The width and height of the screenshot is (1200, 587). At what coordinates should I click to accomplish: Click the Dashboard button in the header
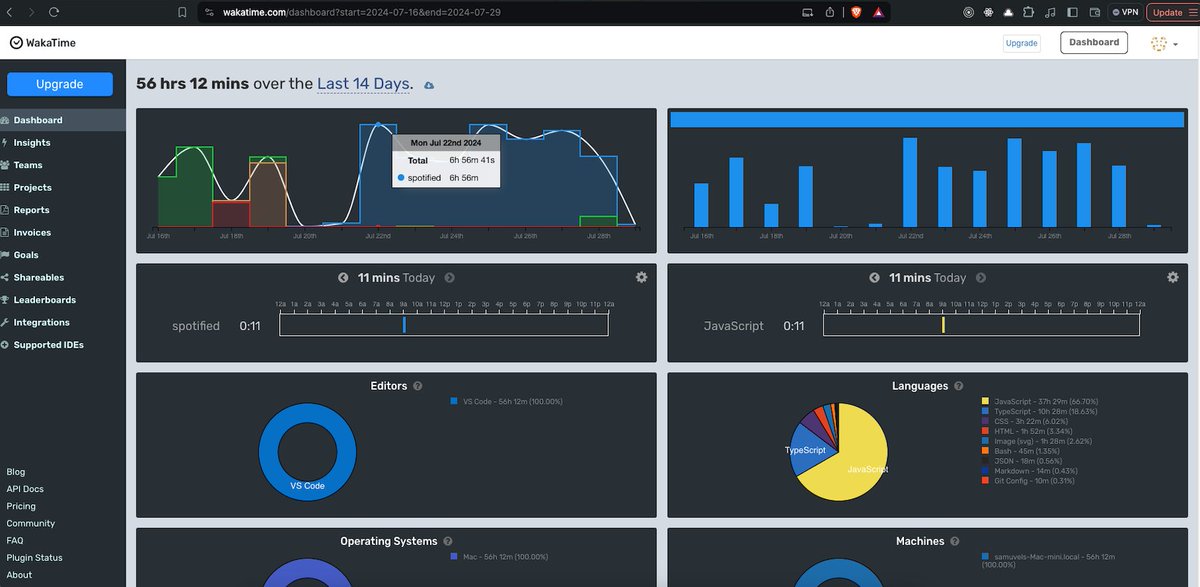click(x=1094, y=42)
